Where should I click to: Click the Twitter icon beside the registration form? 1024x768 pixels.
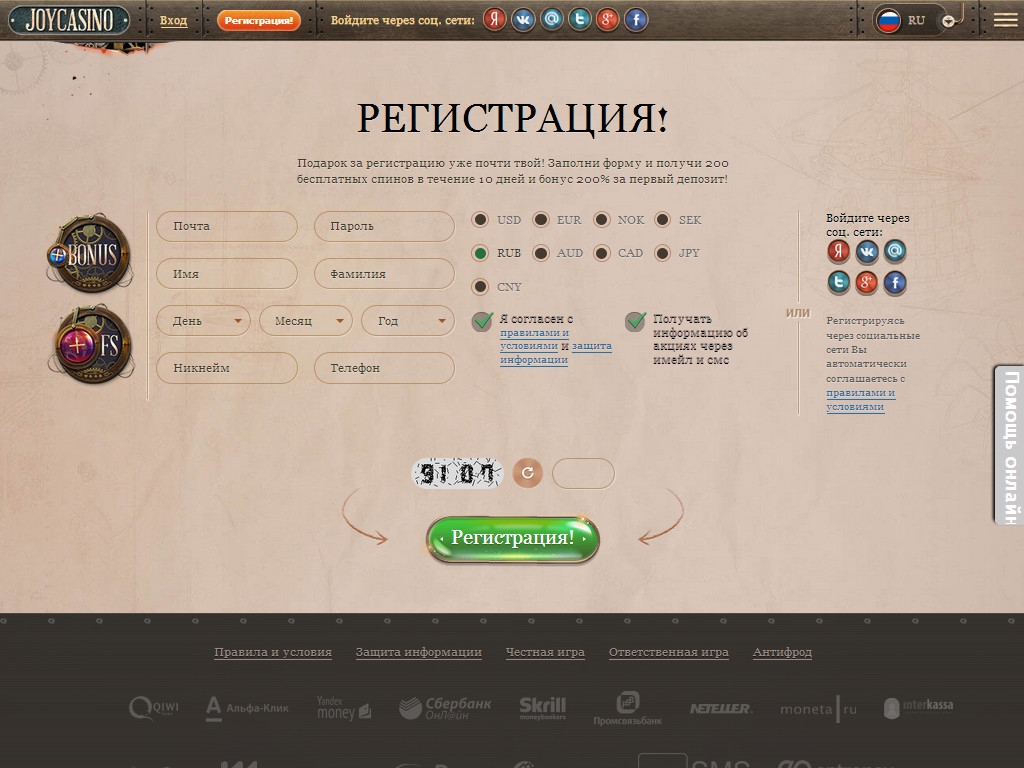click(x=839, y=283)
